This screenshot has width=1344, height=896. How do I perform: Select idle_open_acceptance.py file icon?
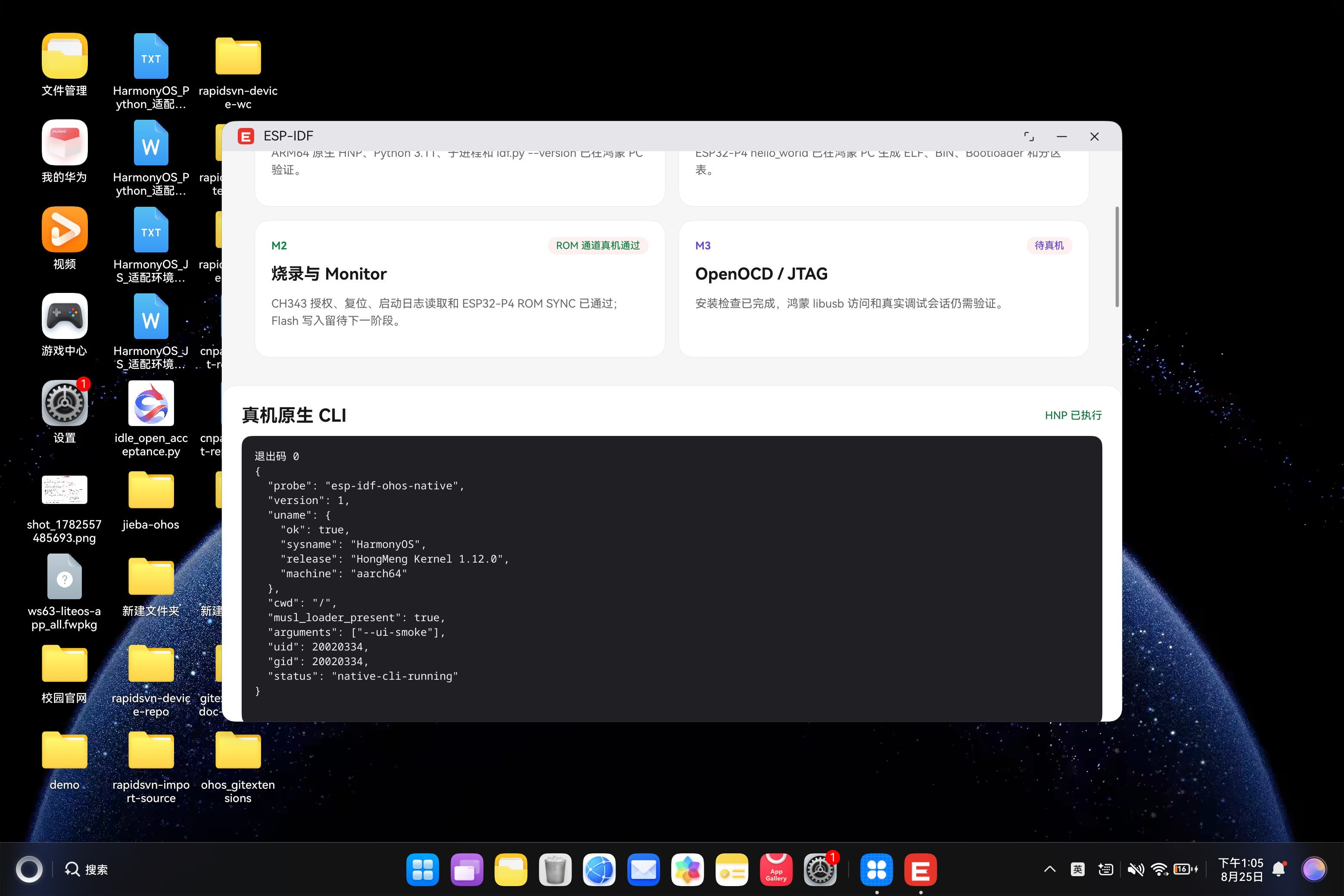coord(151,403)
